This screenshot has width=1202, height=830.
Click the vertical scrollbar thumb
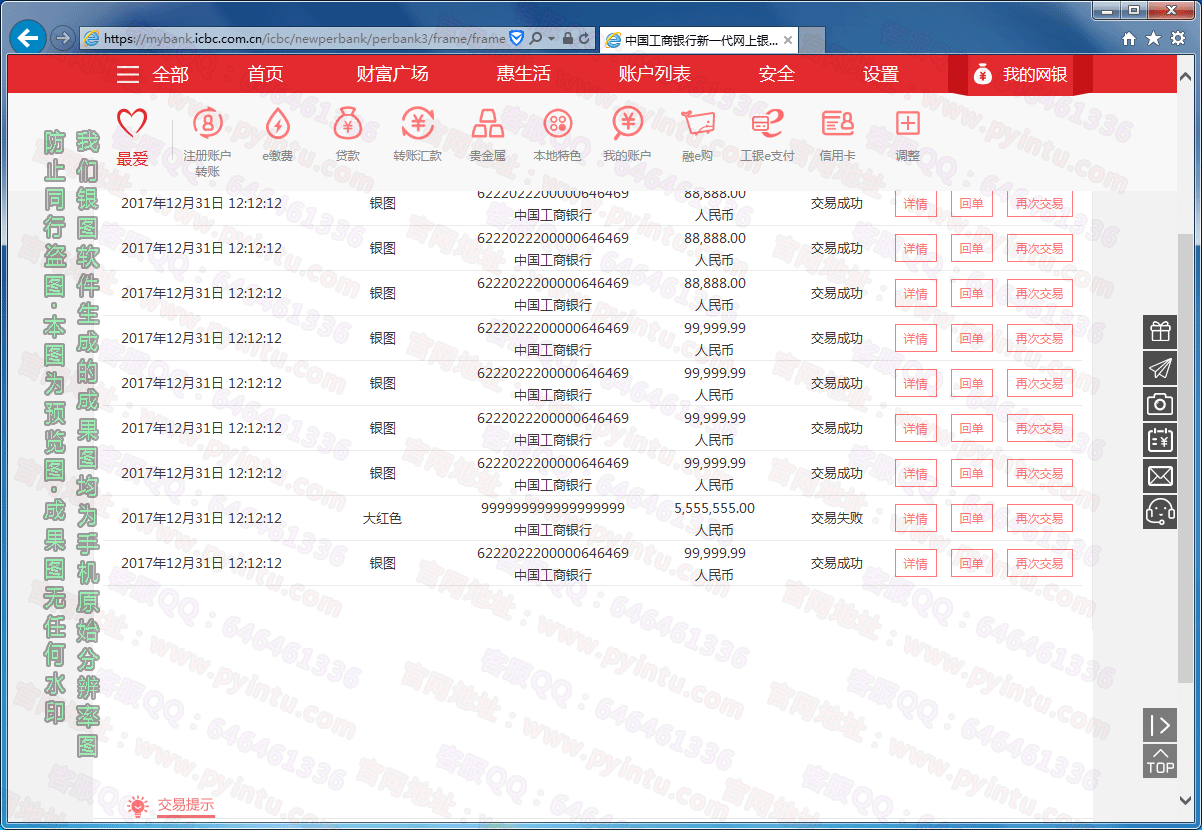coord(1185,460)
